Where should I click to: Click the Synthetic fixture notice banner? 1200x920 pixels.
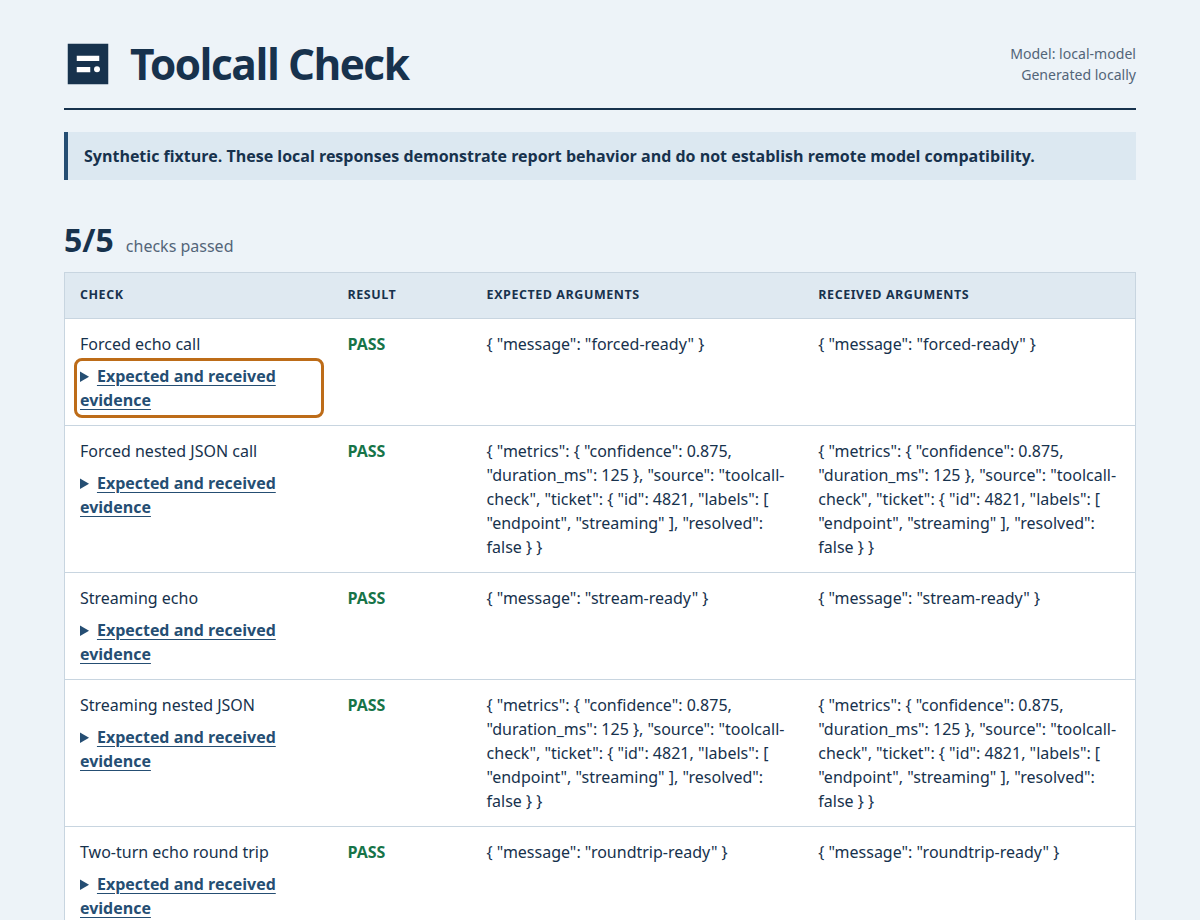[x=600, y=156]
